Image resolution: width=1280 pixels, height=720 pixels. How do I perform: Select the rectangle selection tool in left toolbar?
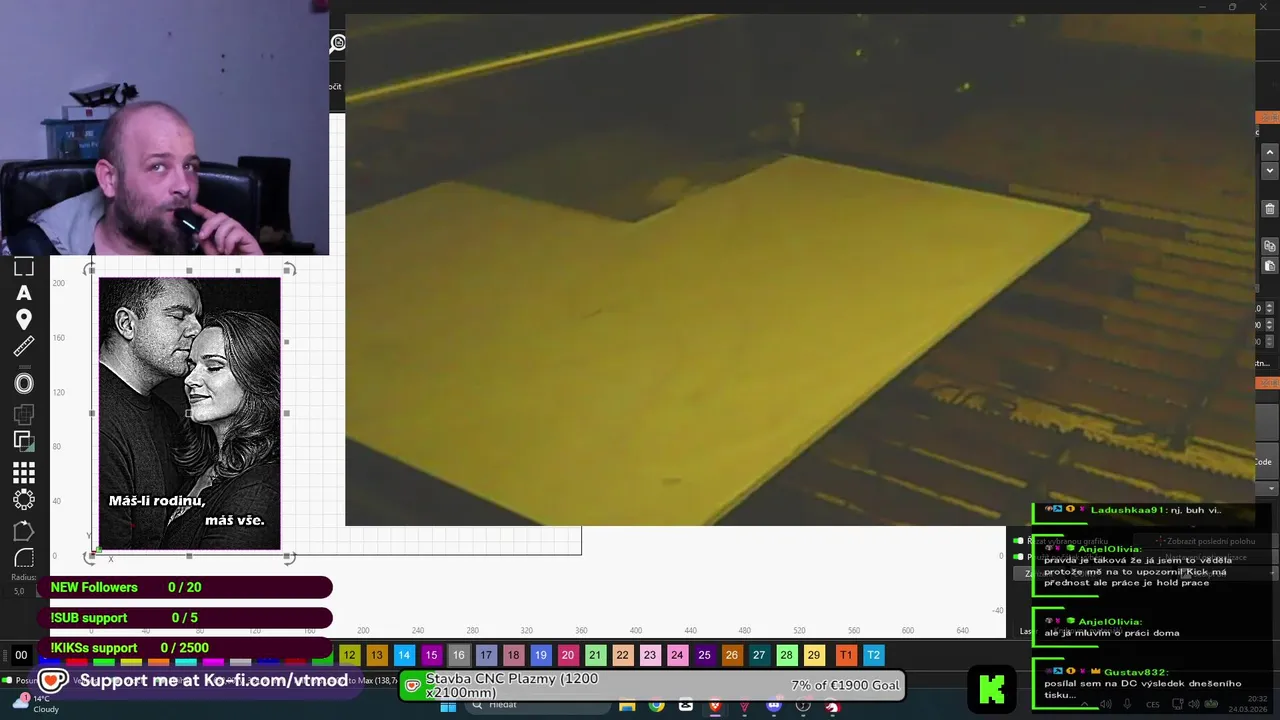click(24, 267)
